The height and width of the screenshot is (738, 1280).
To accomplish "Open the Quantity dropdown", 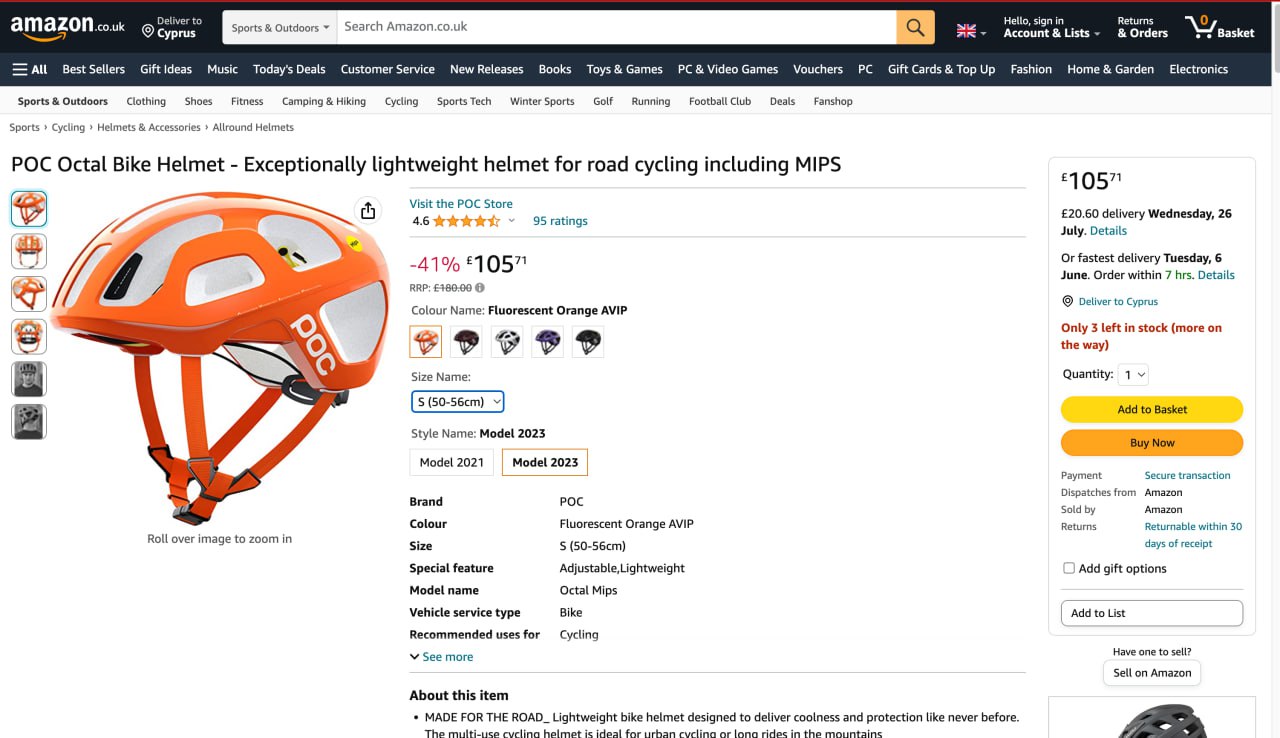I will (1134, 375).
